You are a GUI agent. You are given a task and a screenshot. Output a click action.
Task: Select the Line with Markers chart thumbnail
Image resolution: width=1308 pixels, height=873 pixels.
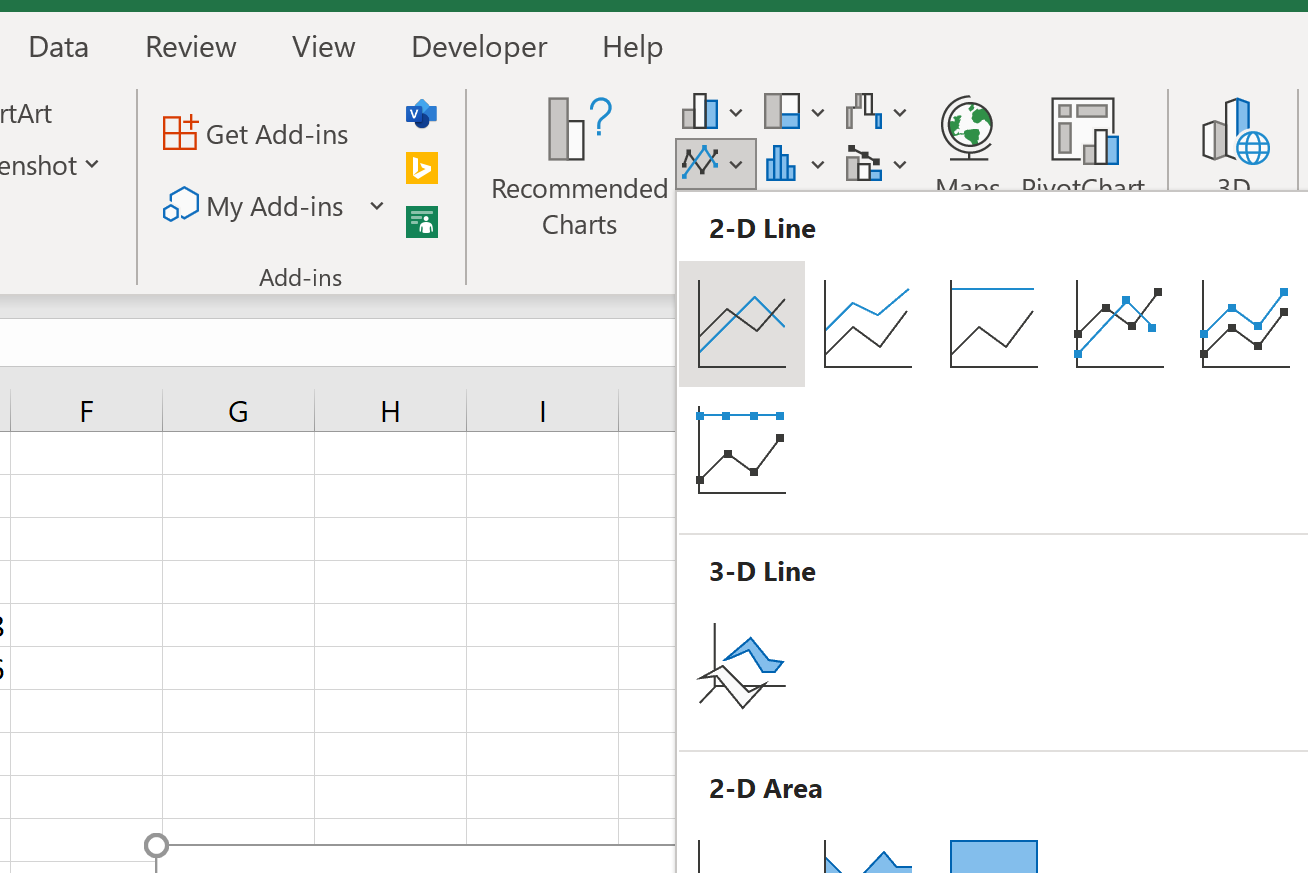coord(1118,324)
